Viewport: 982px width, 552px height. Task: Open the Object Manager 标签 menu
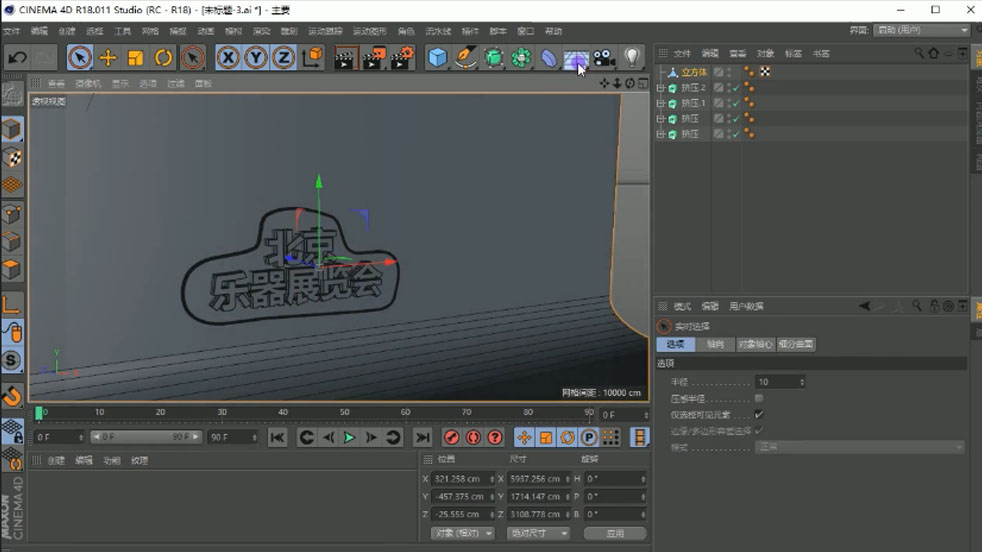click(793, 53)
